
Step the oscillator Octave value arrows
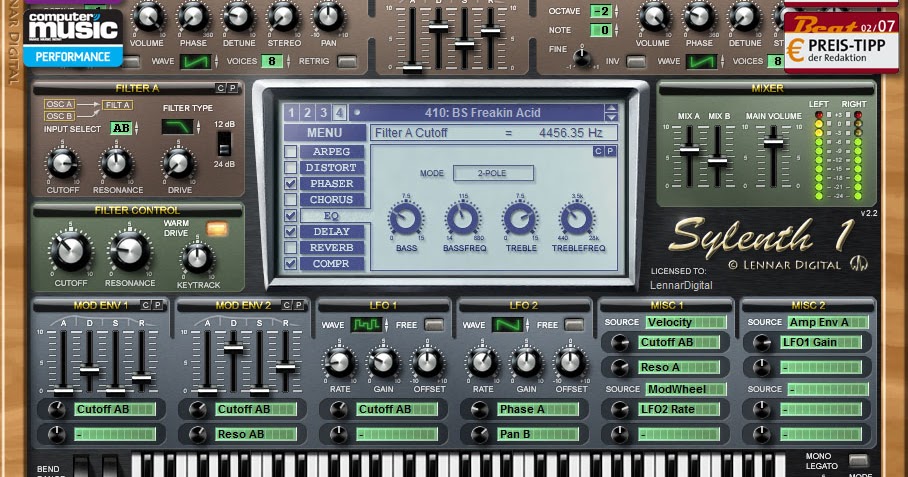coord(616,11)
